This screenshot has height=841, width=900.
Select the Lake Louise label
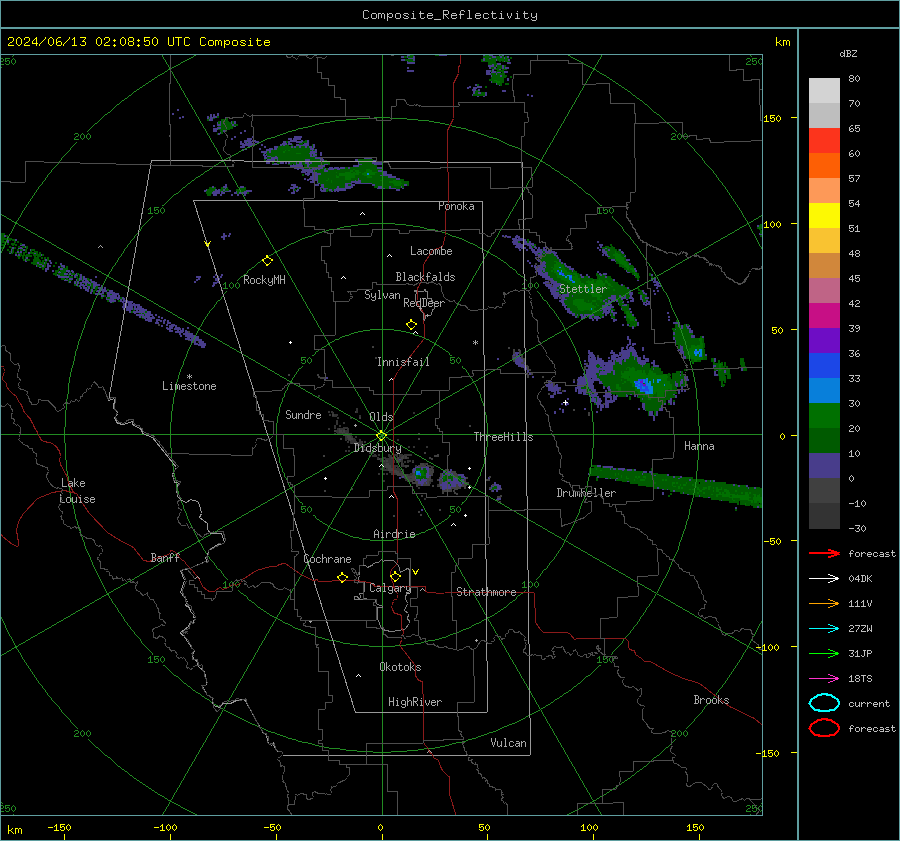[x=77, y=491]
